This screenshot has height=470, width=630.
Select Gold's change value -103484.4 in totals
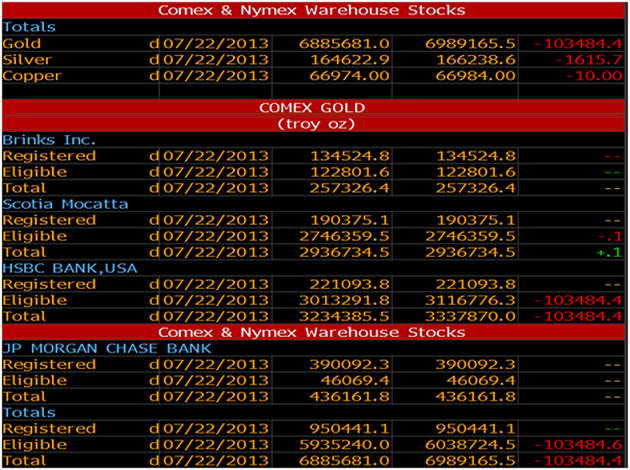pyautogui.click(x=578, y=43)
